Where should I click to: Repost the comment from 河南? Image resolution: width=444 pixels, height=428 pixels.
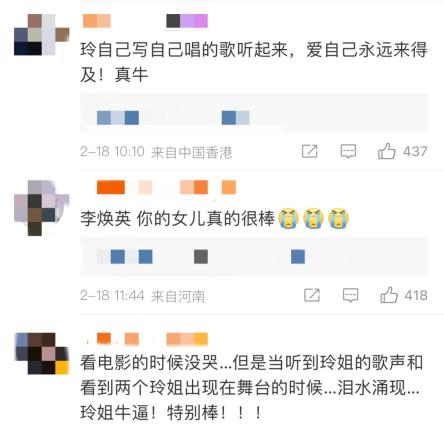coord(312,295)
